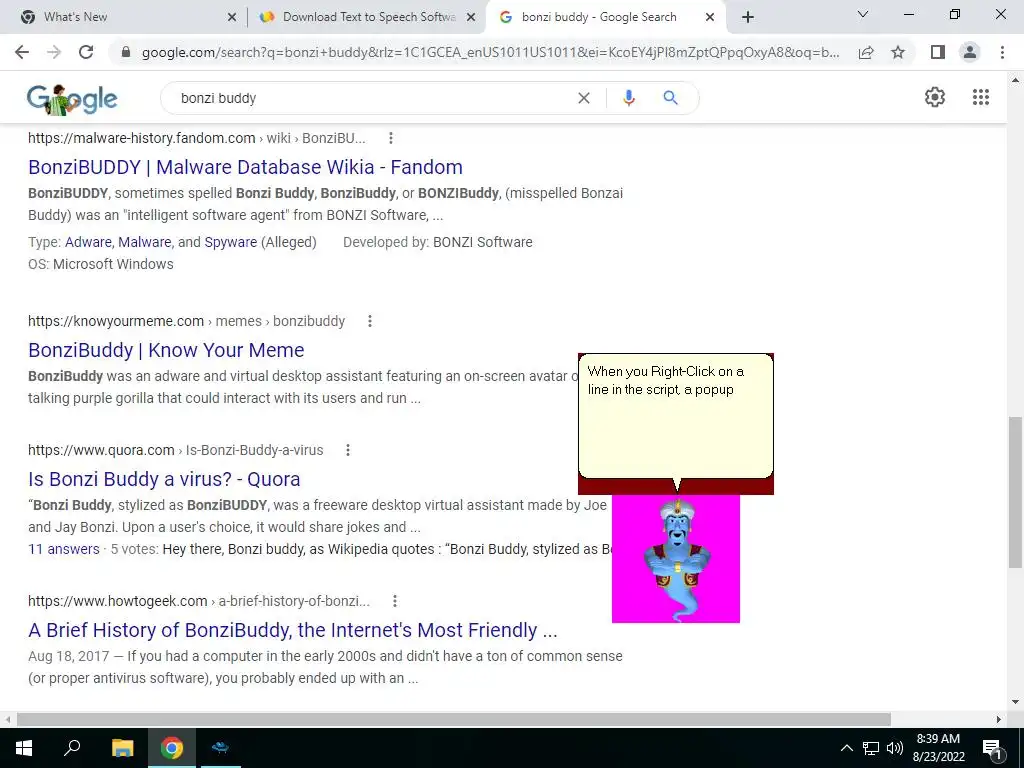Image resolution: width=1024 pixels, height=768 pixels.
Task: Follow the Malware type link
Action: (x=144, y=242)
